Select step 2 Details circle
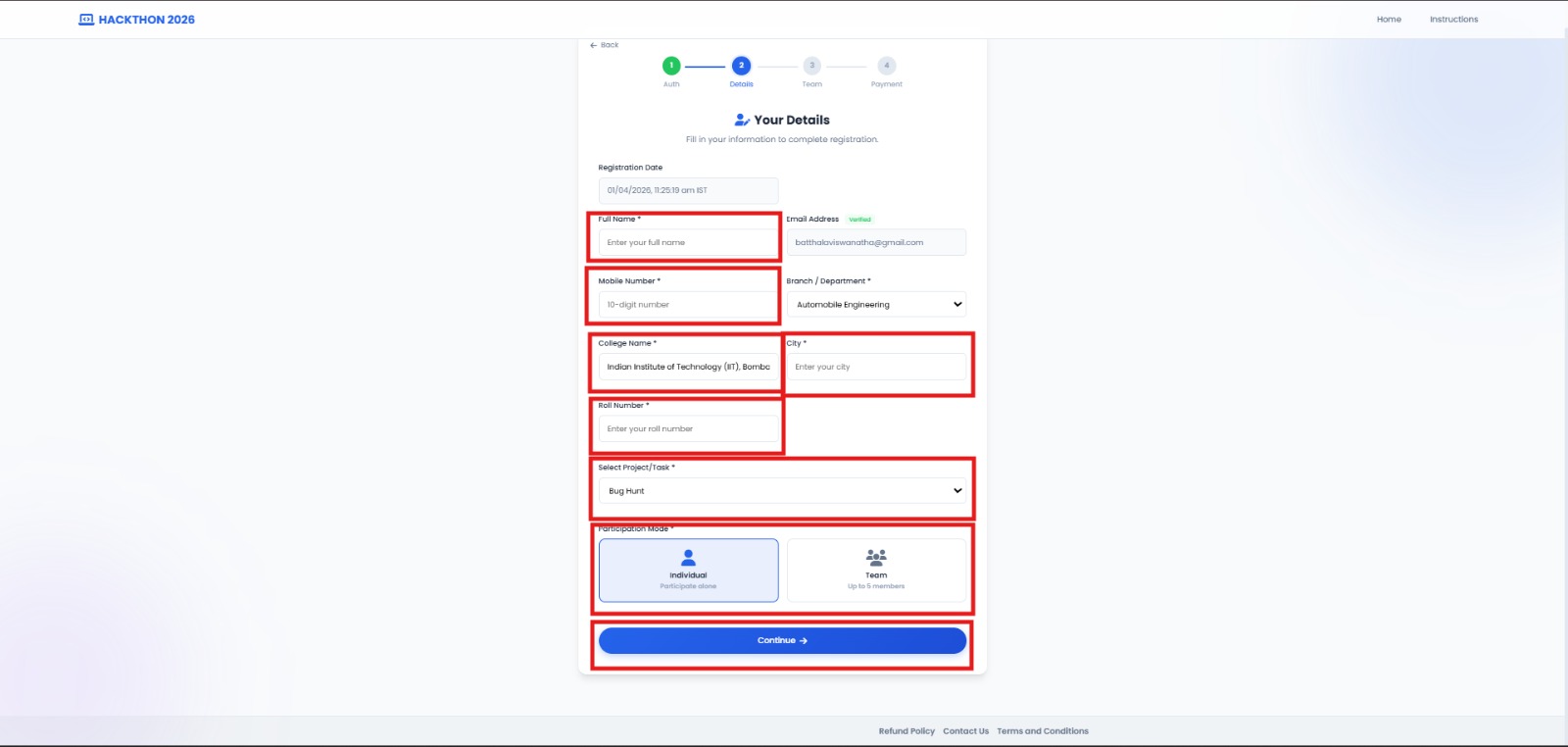This screenshot has width=1568, height=747. pos(742,66)
